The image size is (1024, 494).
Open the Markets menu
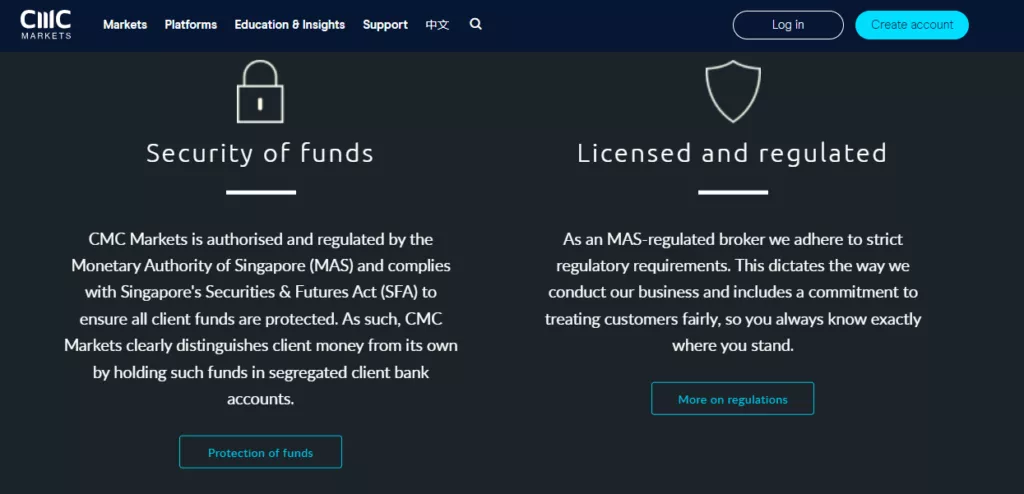pyautogui.click(x=125, y=25)
